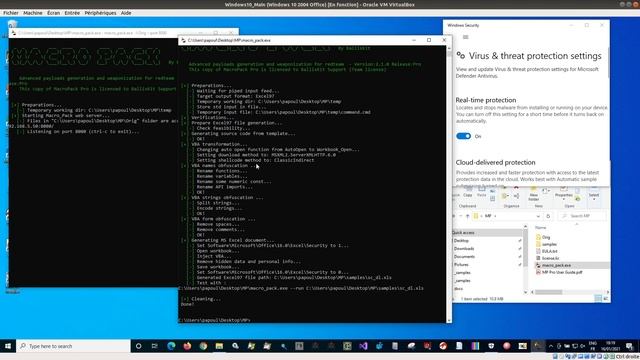Open the Windows notification center icon
The height and width of the screenshot is (360, 640).
(x=629, y=346)
